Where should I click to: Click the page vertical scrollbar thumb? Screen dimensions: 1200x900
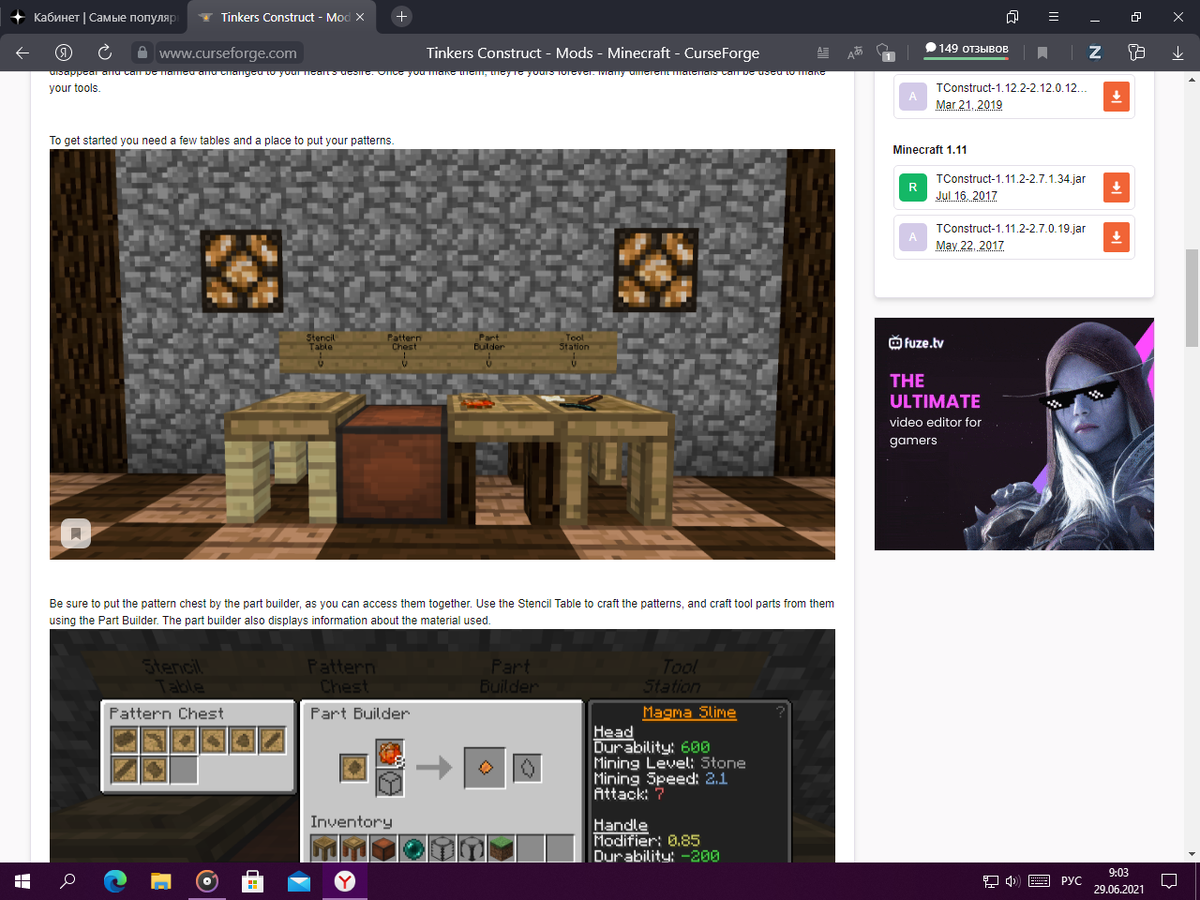point(1192,297)
